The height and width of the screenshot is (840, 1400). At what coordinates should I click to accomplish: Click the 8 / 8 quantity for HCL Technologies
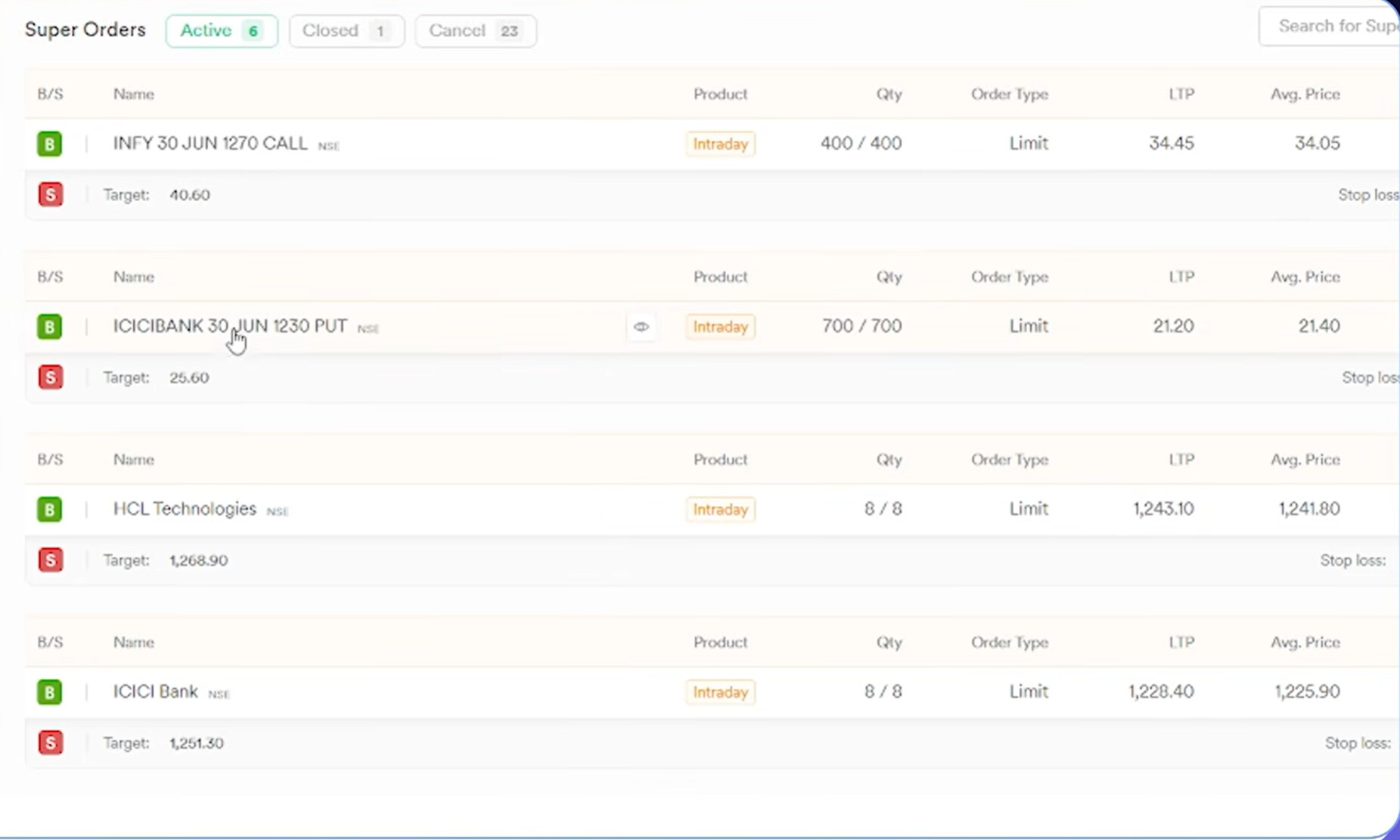883,509
